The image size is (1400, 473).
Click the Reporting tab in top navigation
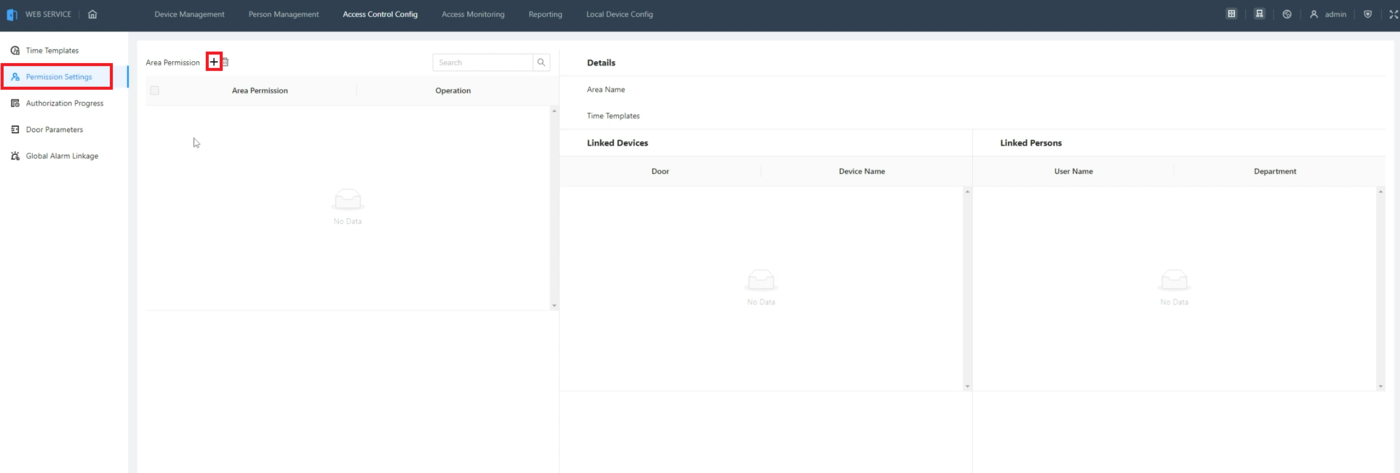(545, 14)
